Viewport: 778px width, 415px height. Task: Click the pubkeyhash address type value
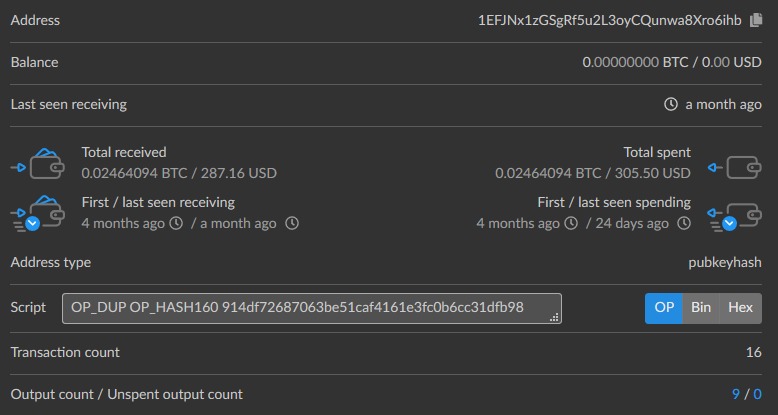click(x=725, y=263)
